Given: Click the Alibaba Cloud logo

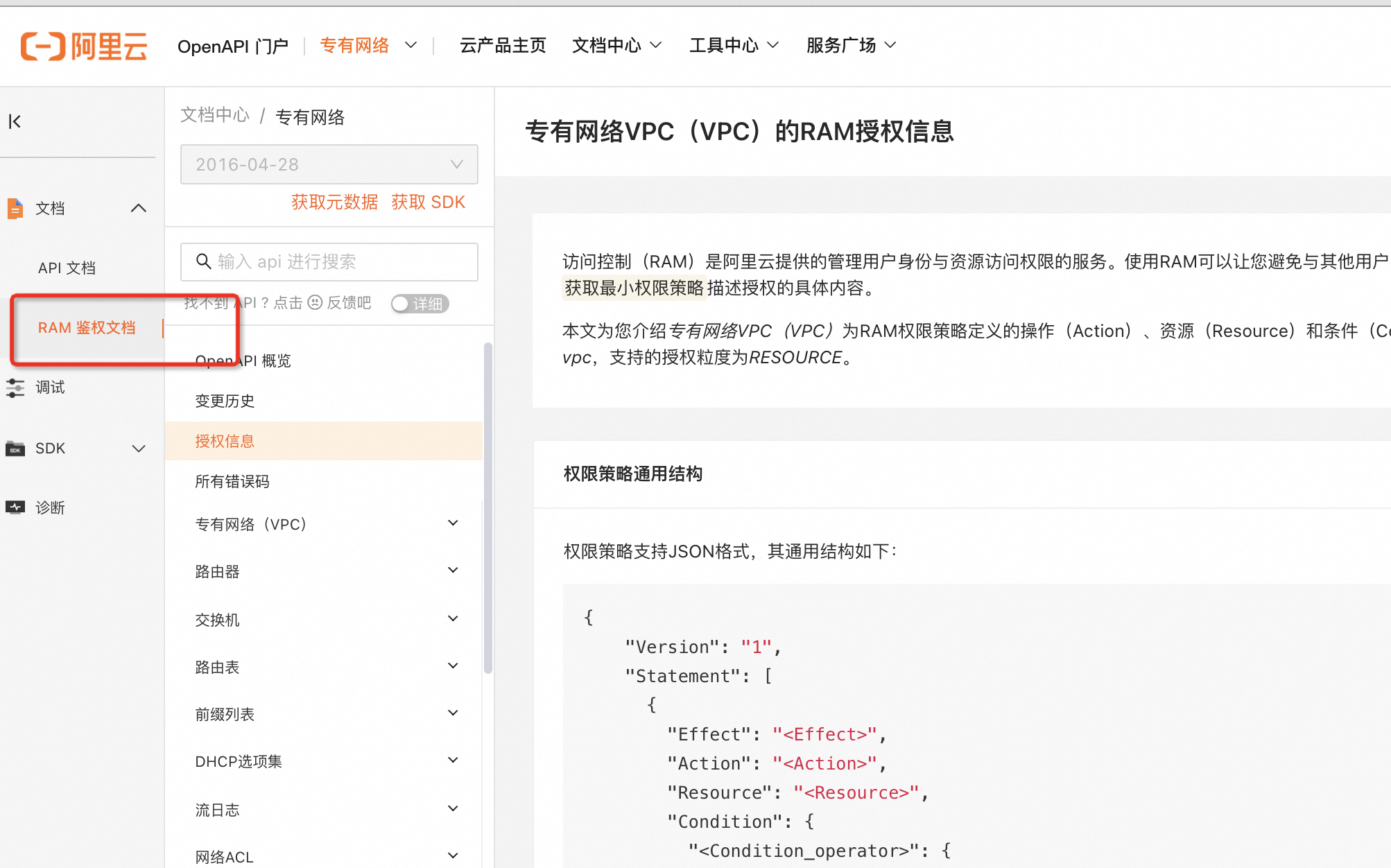Looking at the screenshot, I should (84, 46).
